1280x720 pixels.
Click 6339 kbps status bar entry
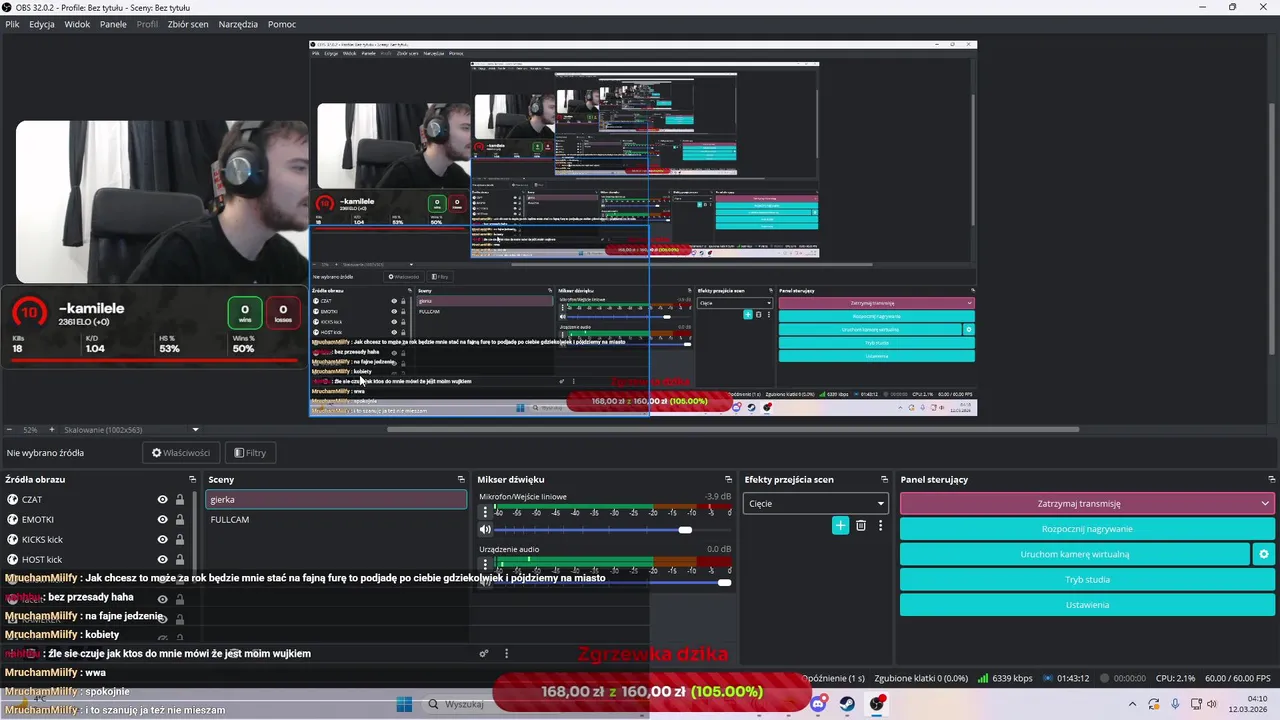[1005, 678]
